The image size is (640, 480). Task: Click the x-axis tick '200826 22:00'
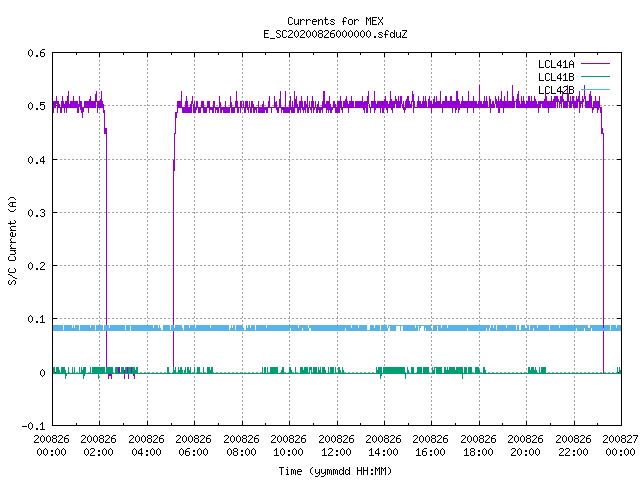[x=574, y=446]
